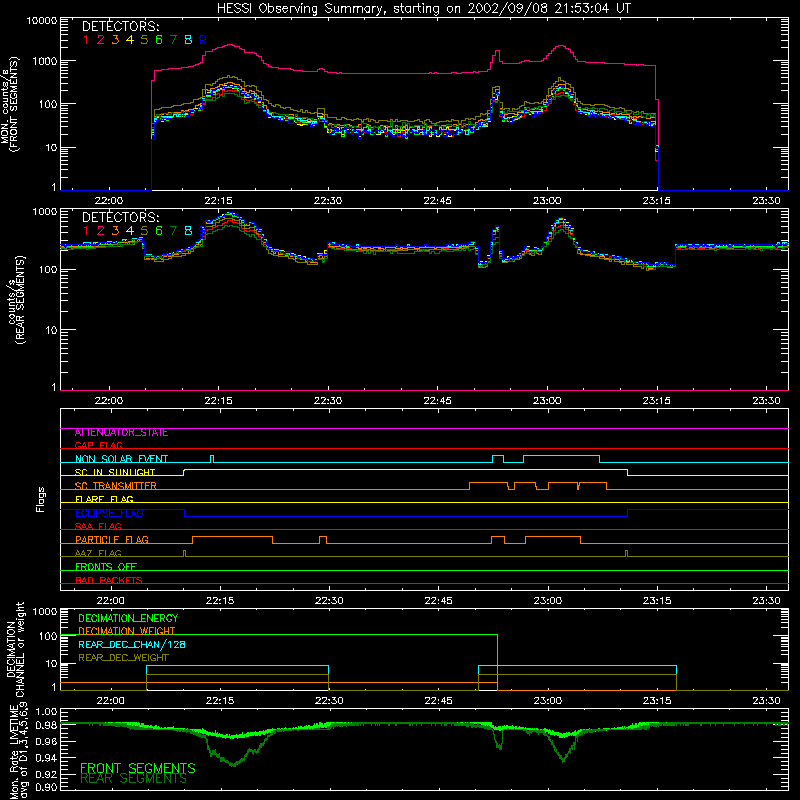Image resolution: width=800 pixels, height=800 pixels.
Task: Click the 10000 y-axis tick label
Action: pyautogui.click(x=41, y=21)
